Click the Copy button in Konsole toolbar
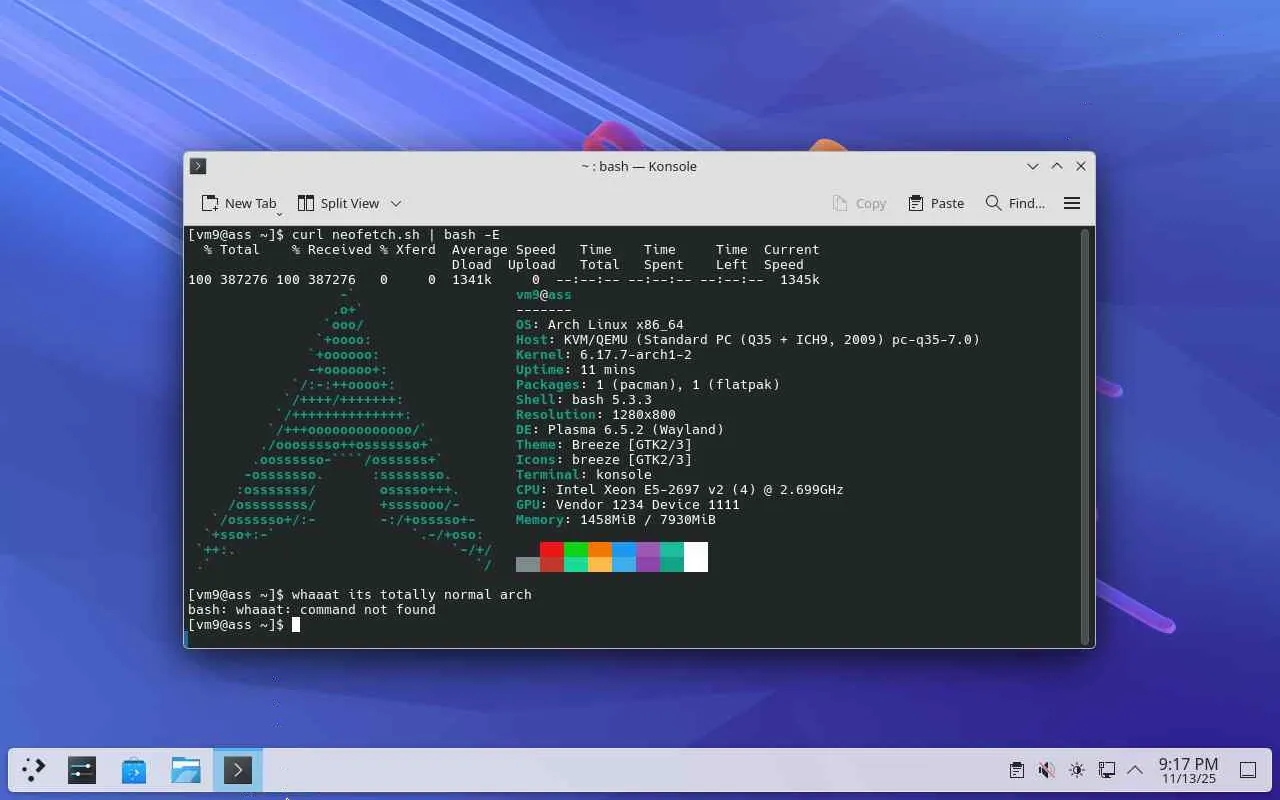Image resolution: width=1280 pixels, height=800 pixels. 859,203
